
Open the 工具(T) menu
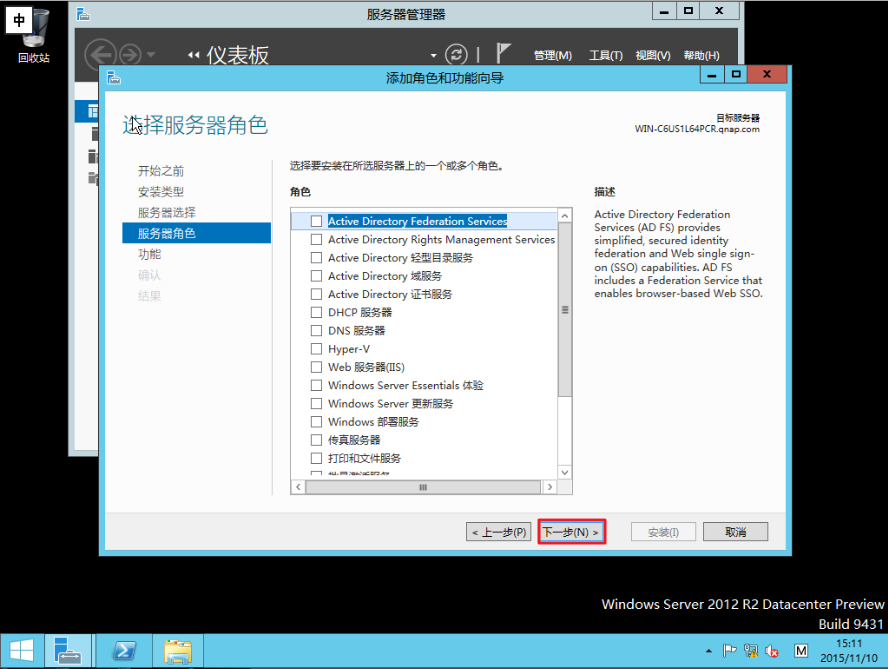[x=605, y=56]
